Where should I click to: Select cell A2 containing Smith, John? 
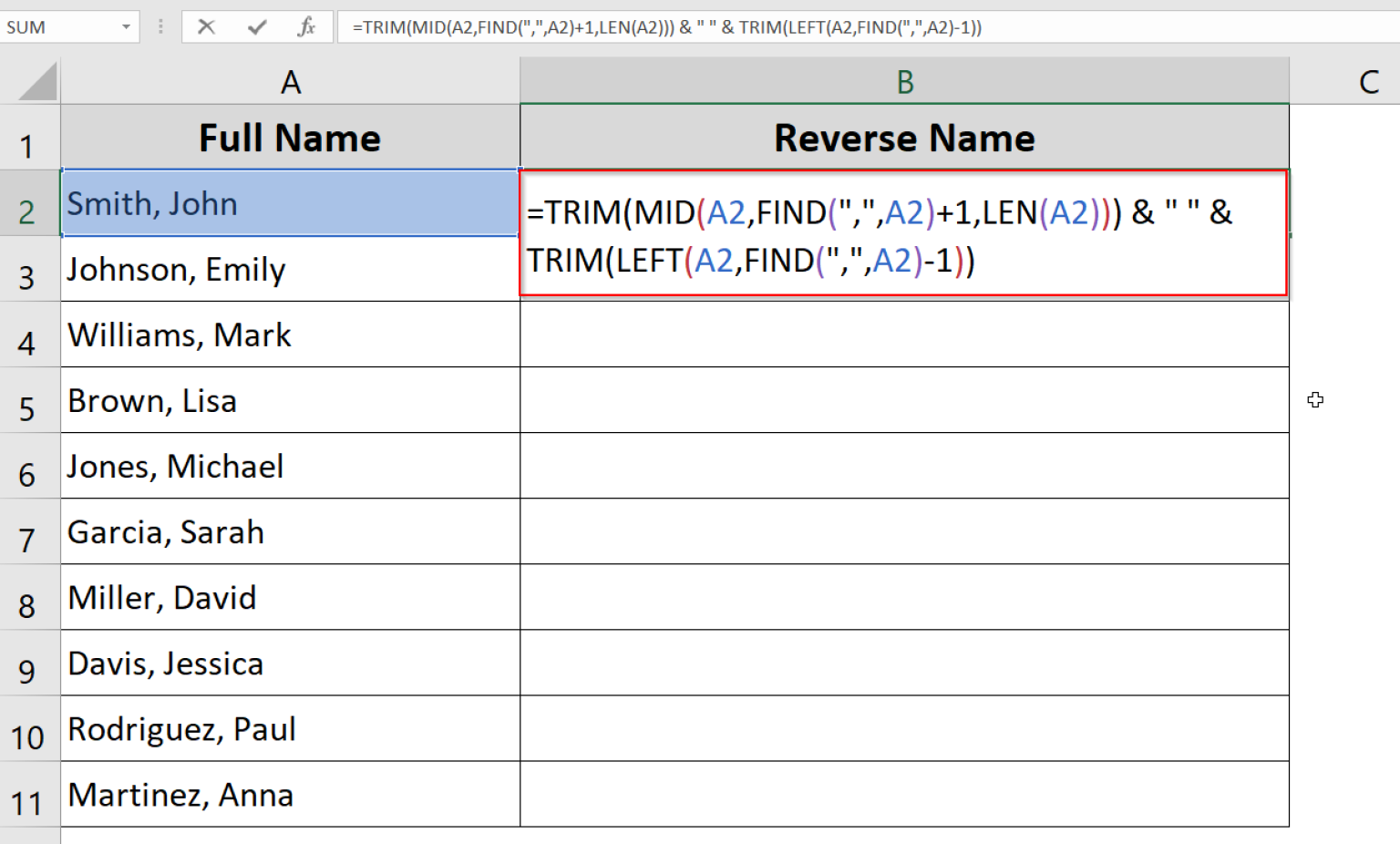[x=289, y=203]
